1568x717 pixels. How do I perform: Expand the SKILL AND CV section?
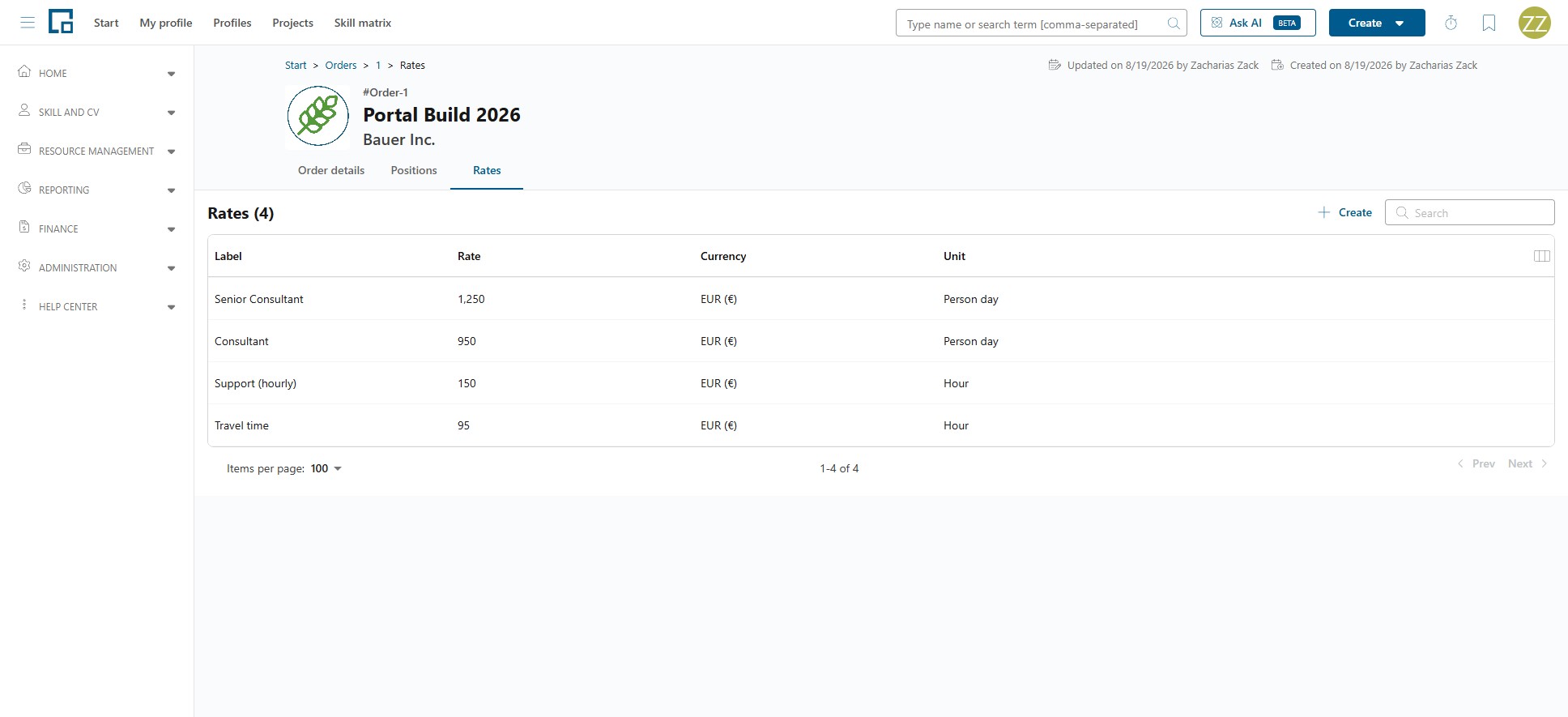(x=171, y=113)
